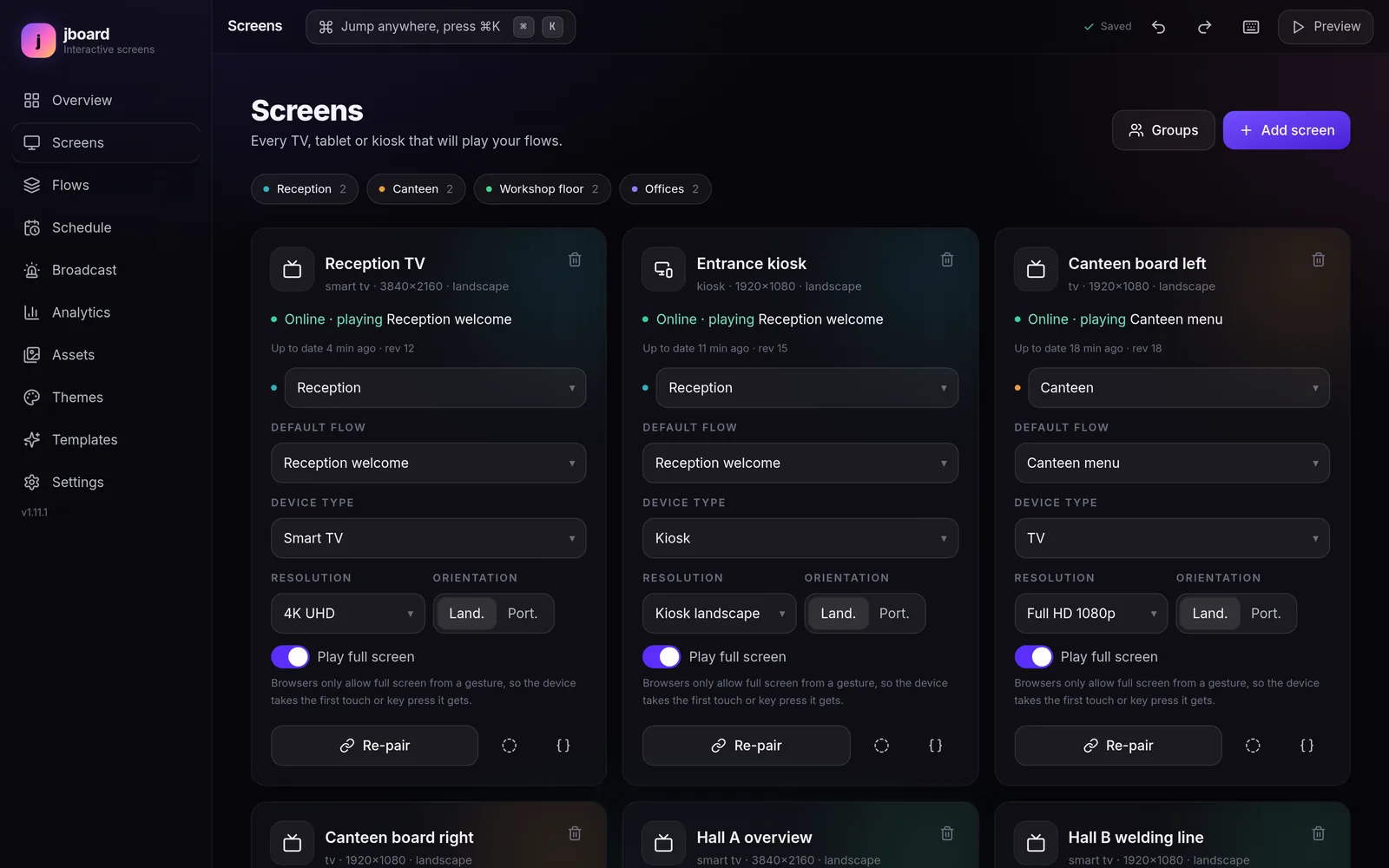
Task: Open the Groups button
Action: point(1163,130)
